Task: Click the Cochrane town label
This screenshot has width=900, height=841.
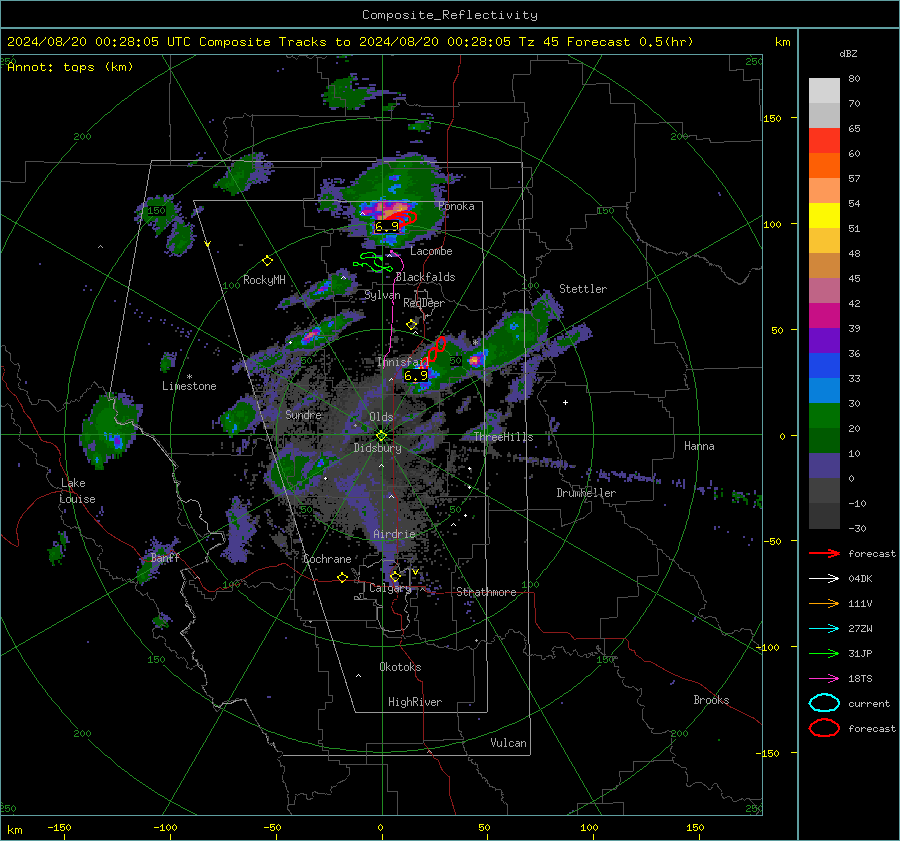Action: 327,559
